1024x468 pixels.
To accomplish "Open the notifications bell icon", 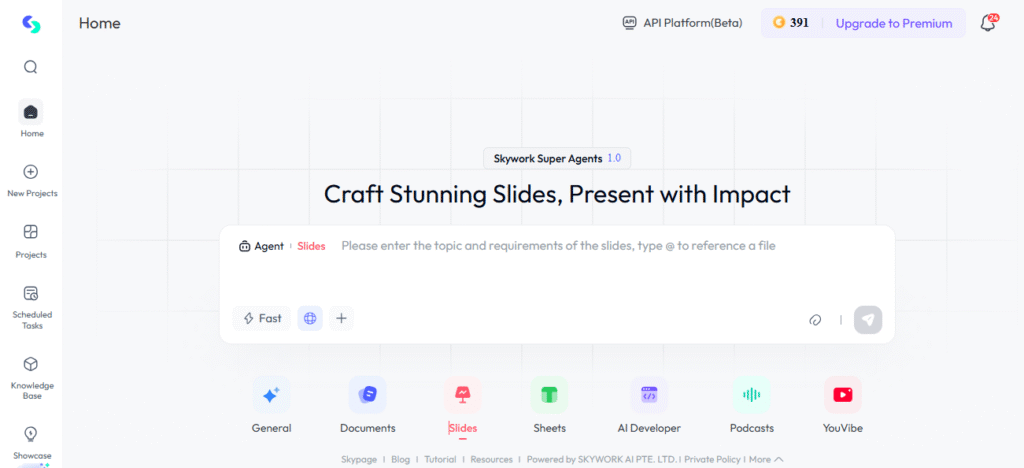I will pos(988,23).
